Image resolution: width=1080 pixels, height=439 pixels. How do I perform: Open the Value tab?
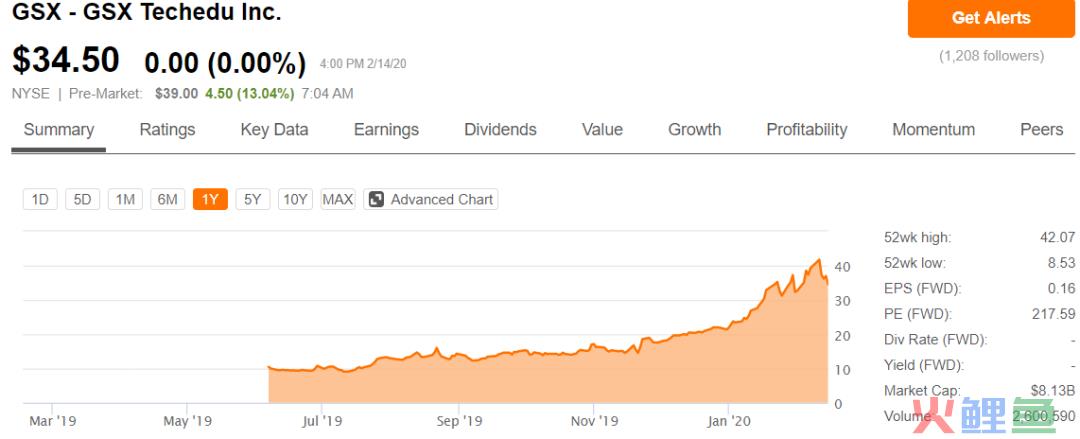602,130
